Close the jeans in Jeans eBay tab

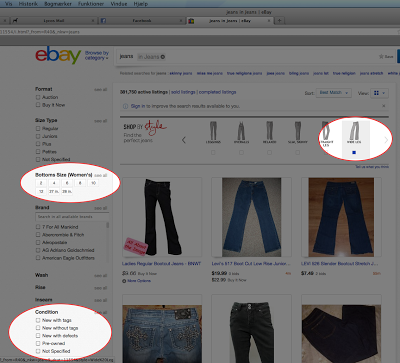(269, 21)
